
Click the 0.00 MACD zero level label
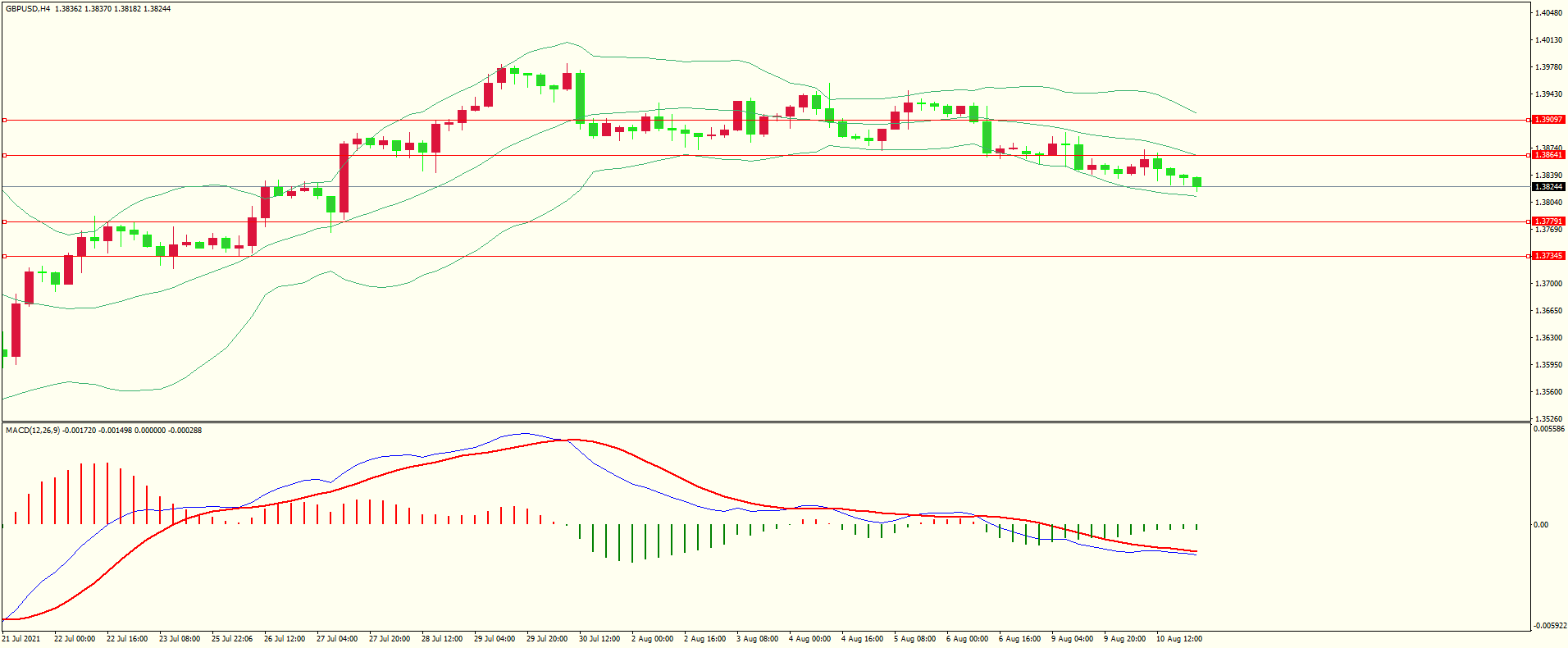pos(1541,525)
